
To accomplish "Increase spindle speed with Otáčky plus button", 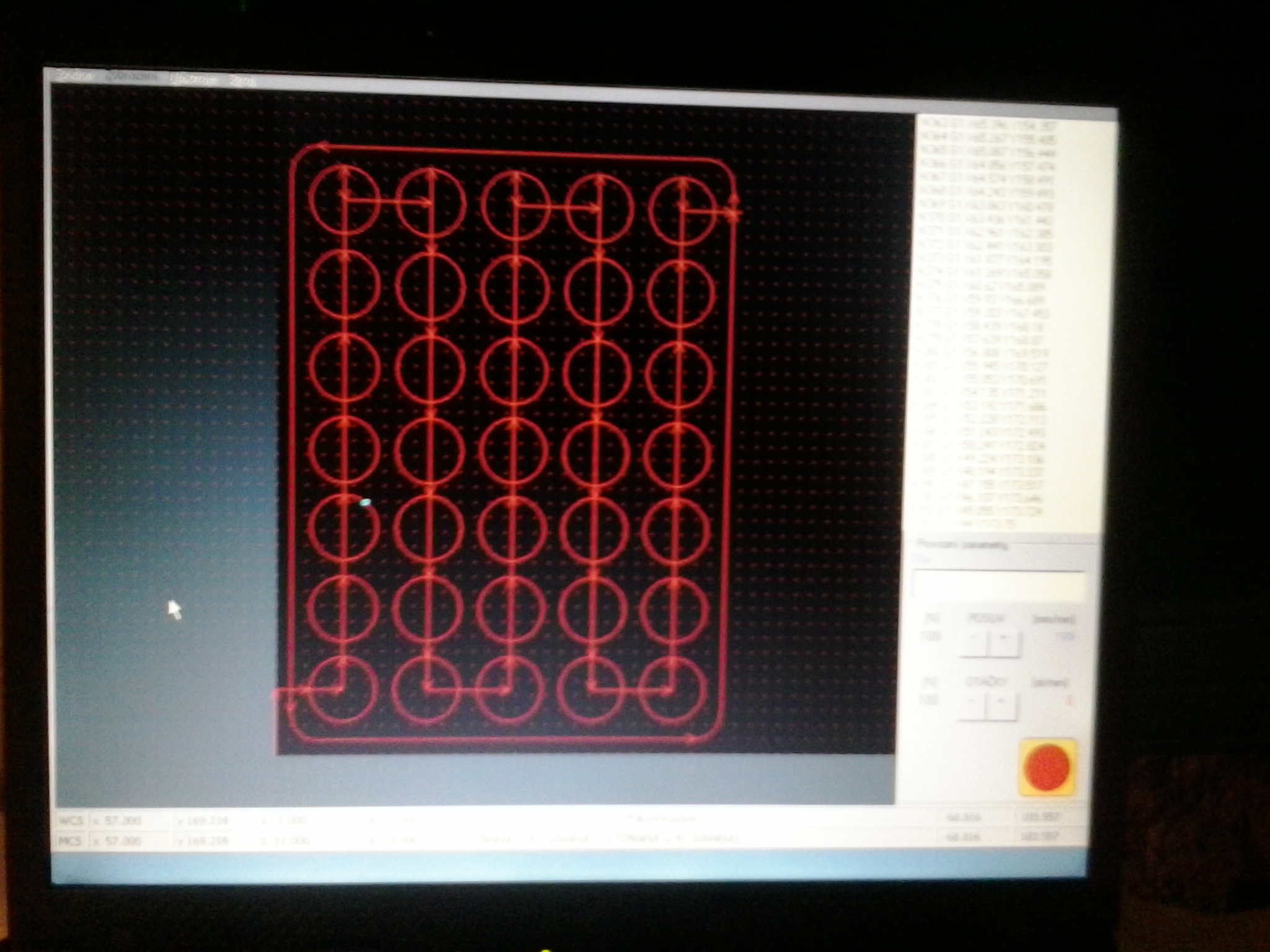I will 1001,706.
